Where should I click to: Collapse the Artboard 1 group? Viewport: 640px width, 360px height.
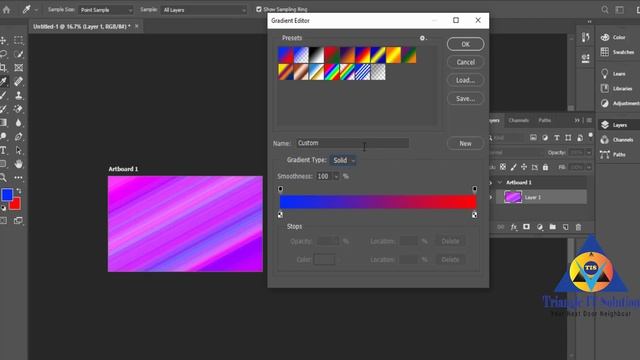tap(500, 182)
